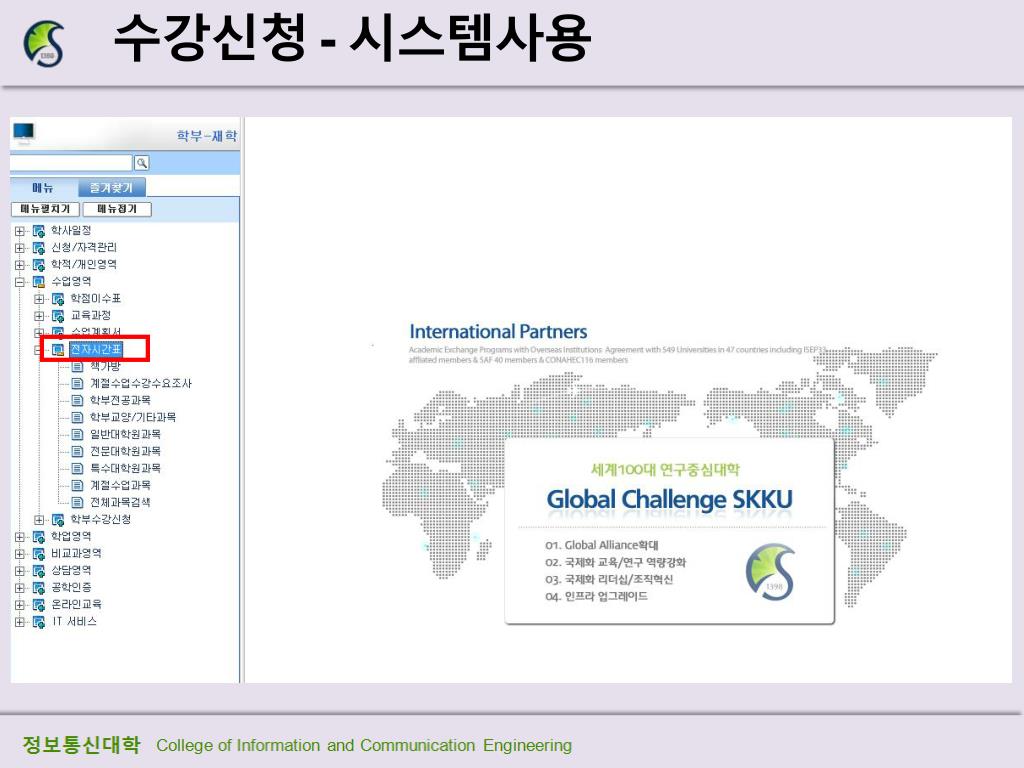The height and width of the screenshot is (768, 1024).
Task: Expand the IT 서비스 tree node
Action: tap(20, 621)
